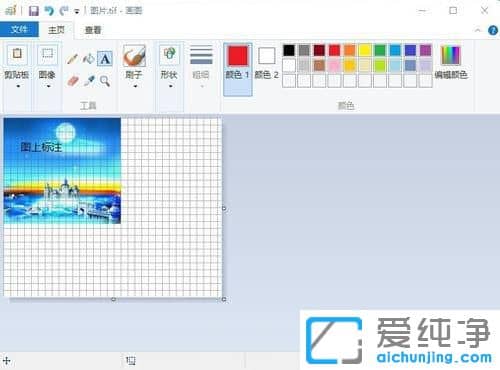Click the Redo arrow icon

tap(64, 11)
